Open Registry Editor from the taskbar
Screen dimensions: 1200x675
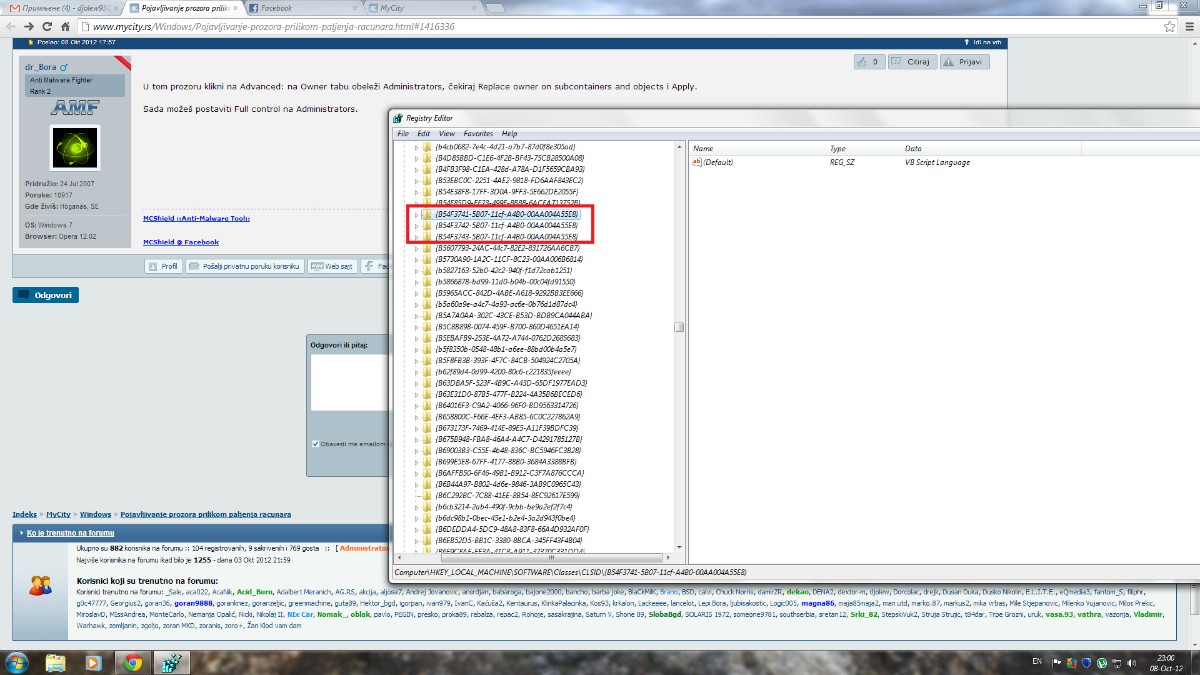click(x=170, y=662)
